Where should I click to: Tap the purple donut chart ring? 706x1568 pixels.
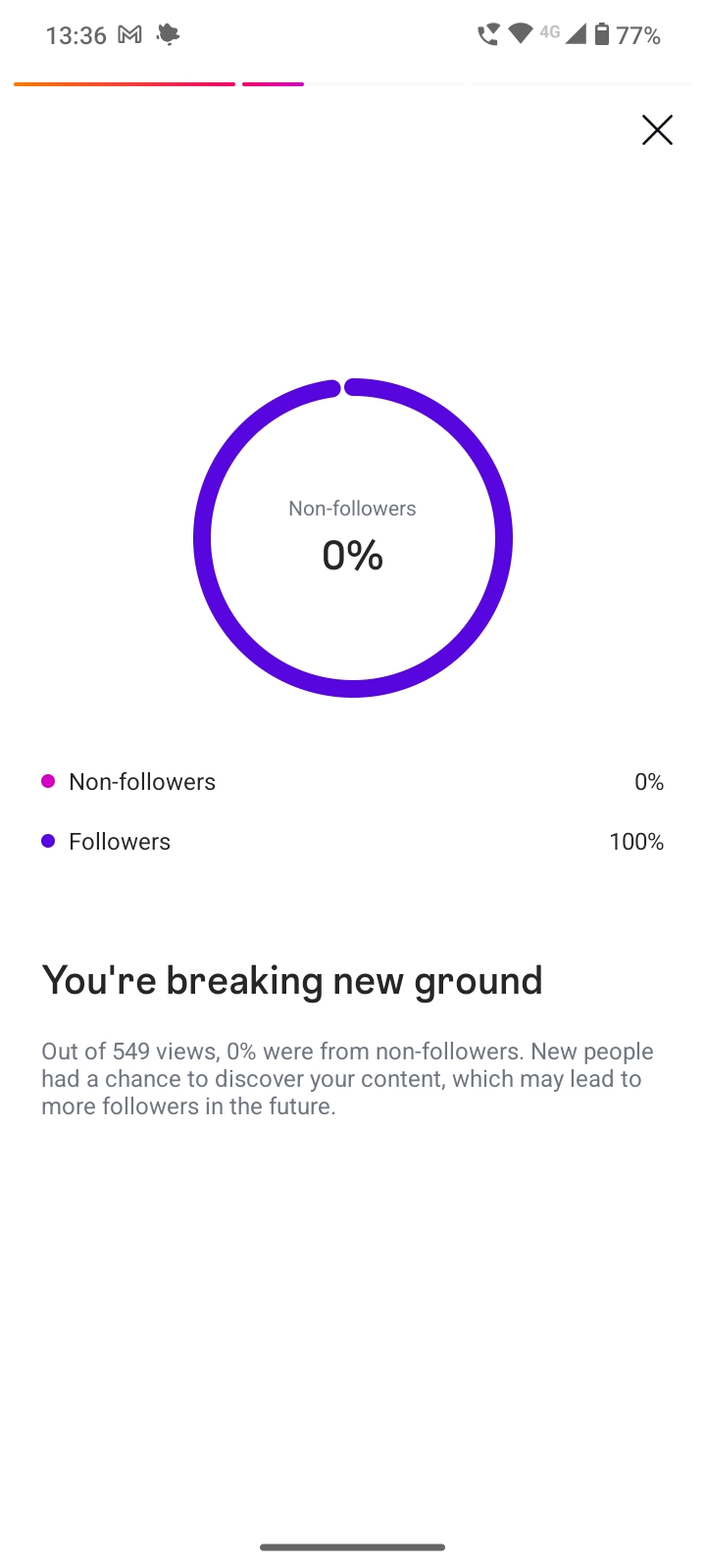[x=503, y=538]
